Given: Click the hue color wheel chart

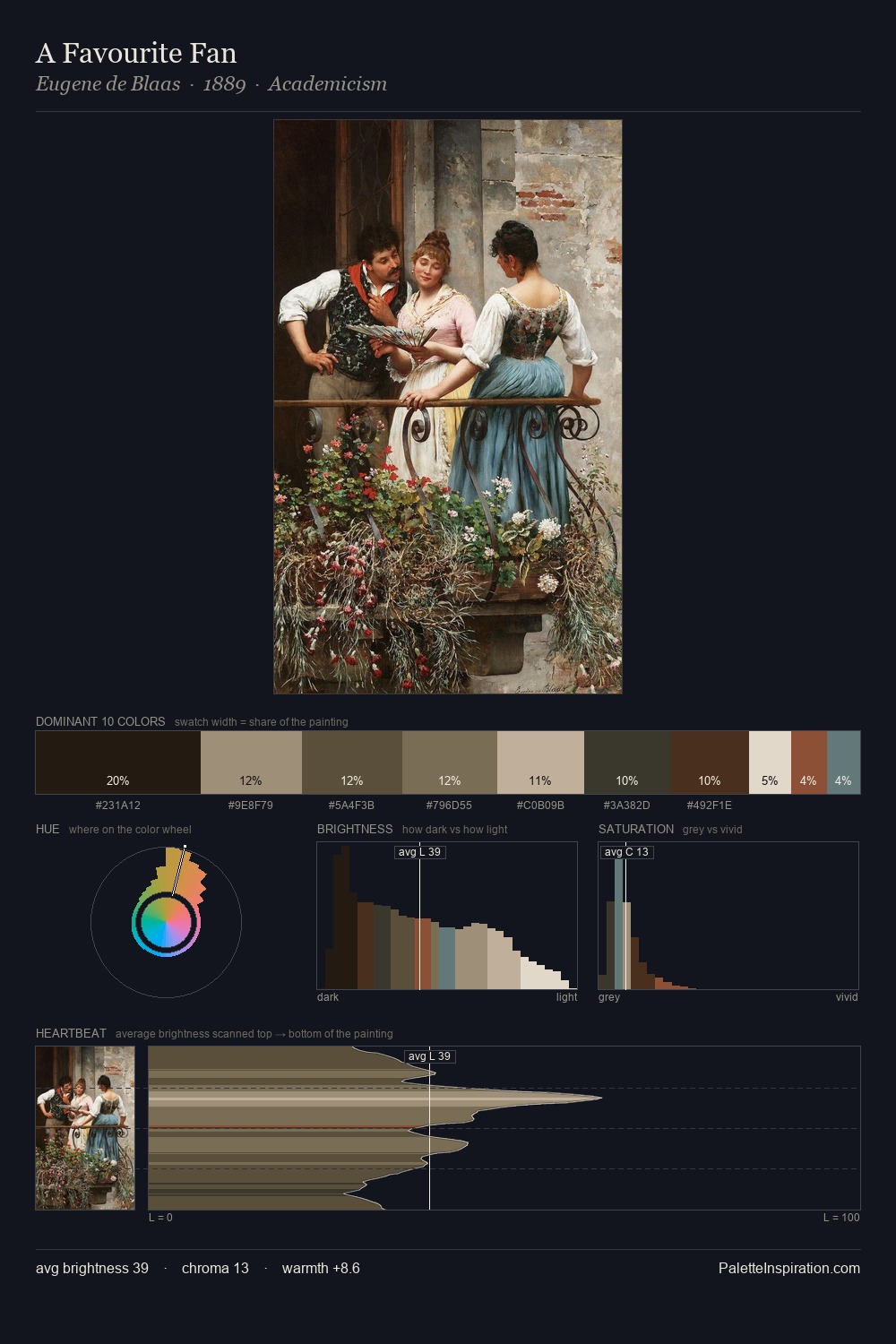Looking at the screenshot, I should coord(166,921).
